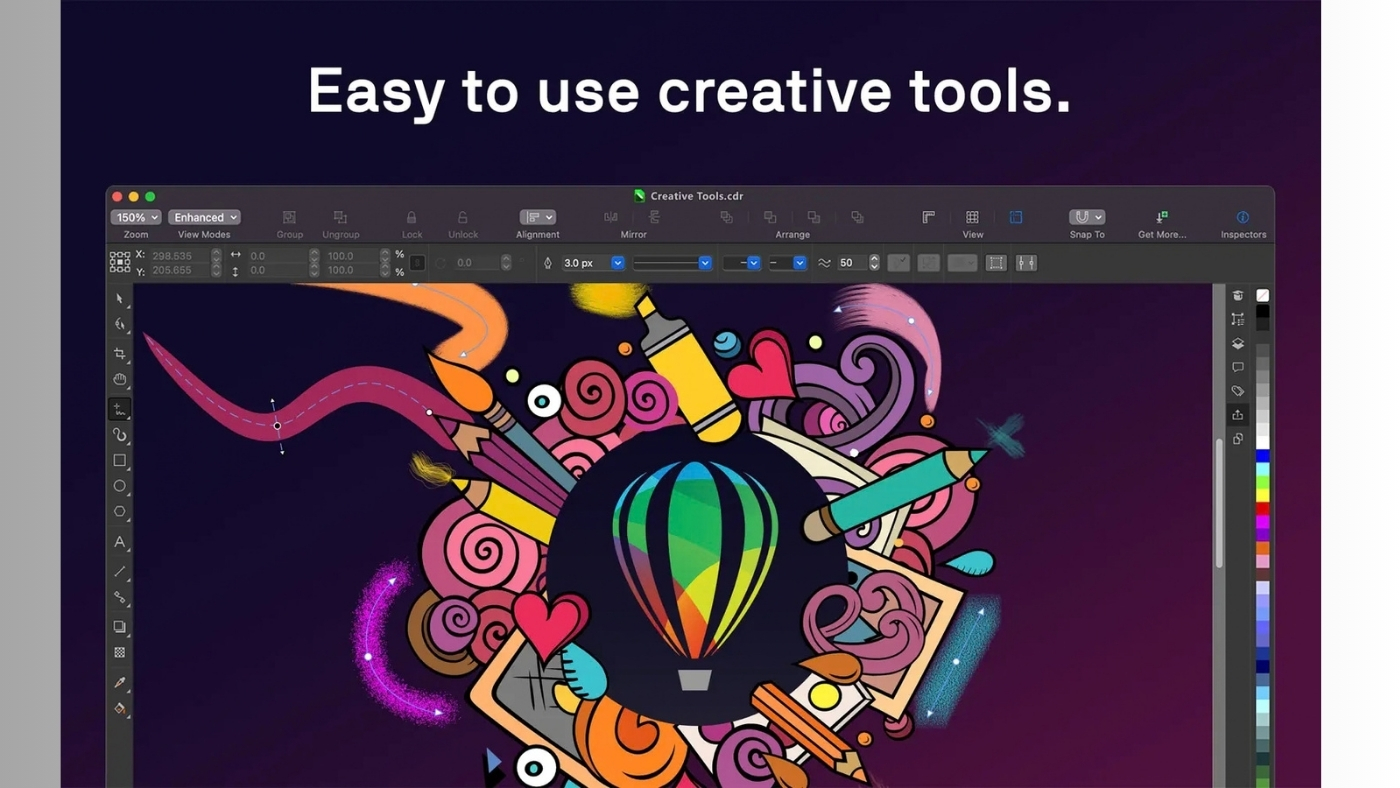
Task: Adjust the freehand smoothing 50 stepper
Action: pyautogui.click(x=874, y=263)
